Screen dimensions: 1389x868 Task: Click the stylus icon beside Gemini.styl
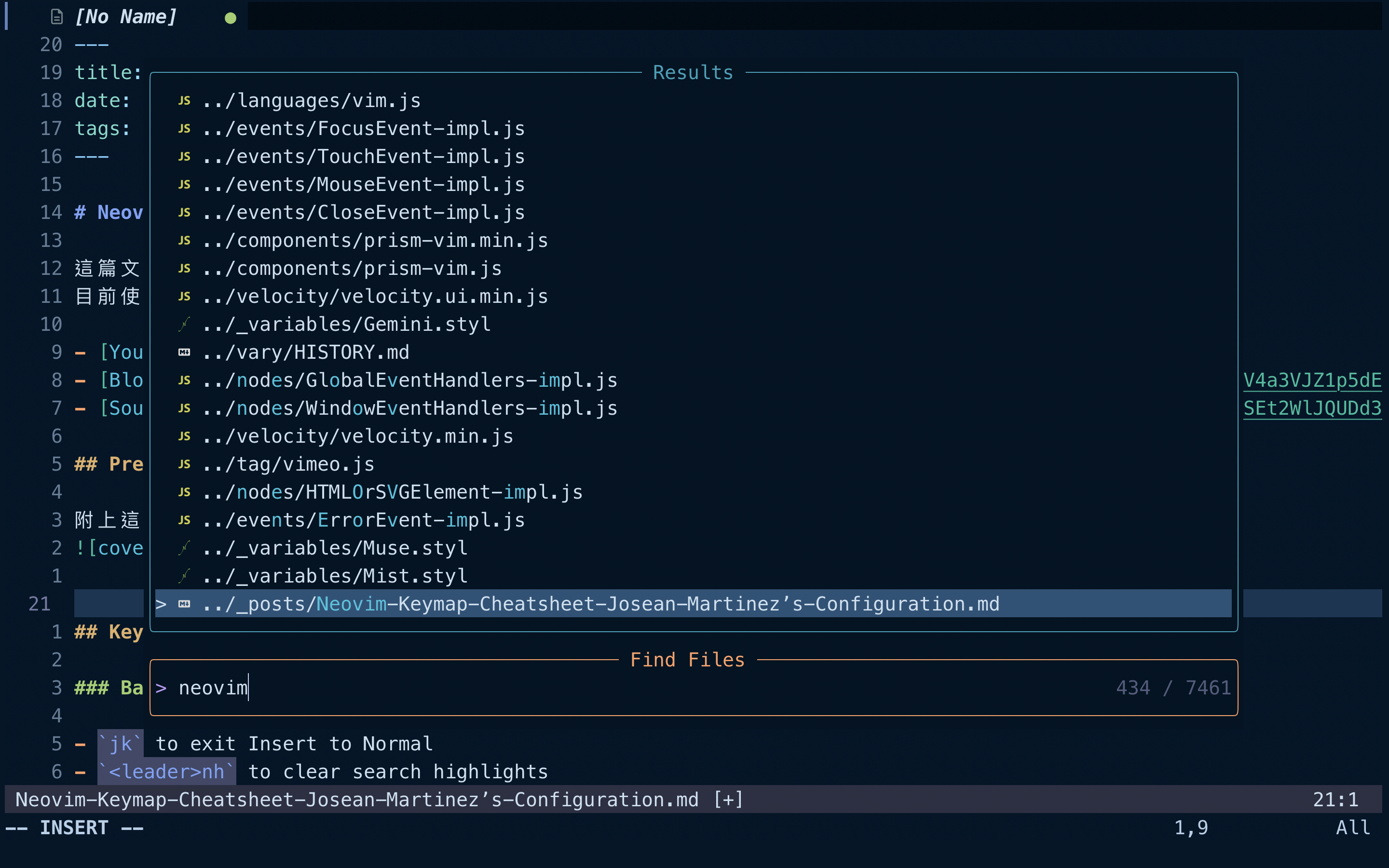point(184,325)
